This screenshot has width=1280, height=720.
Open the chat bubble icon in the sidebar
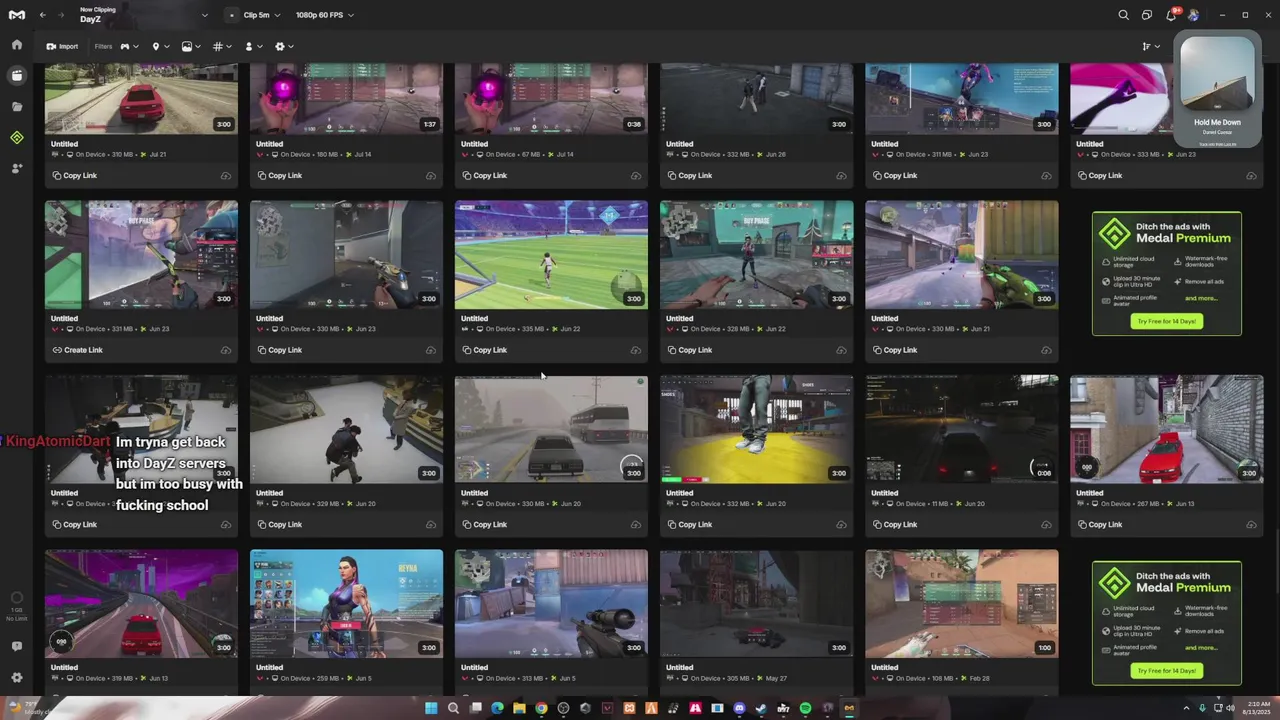[x=17, y=647]
